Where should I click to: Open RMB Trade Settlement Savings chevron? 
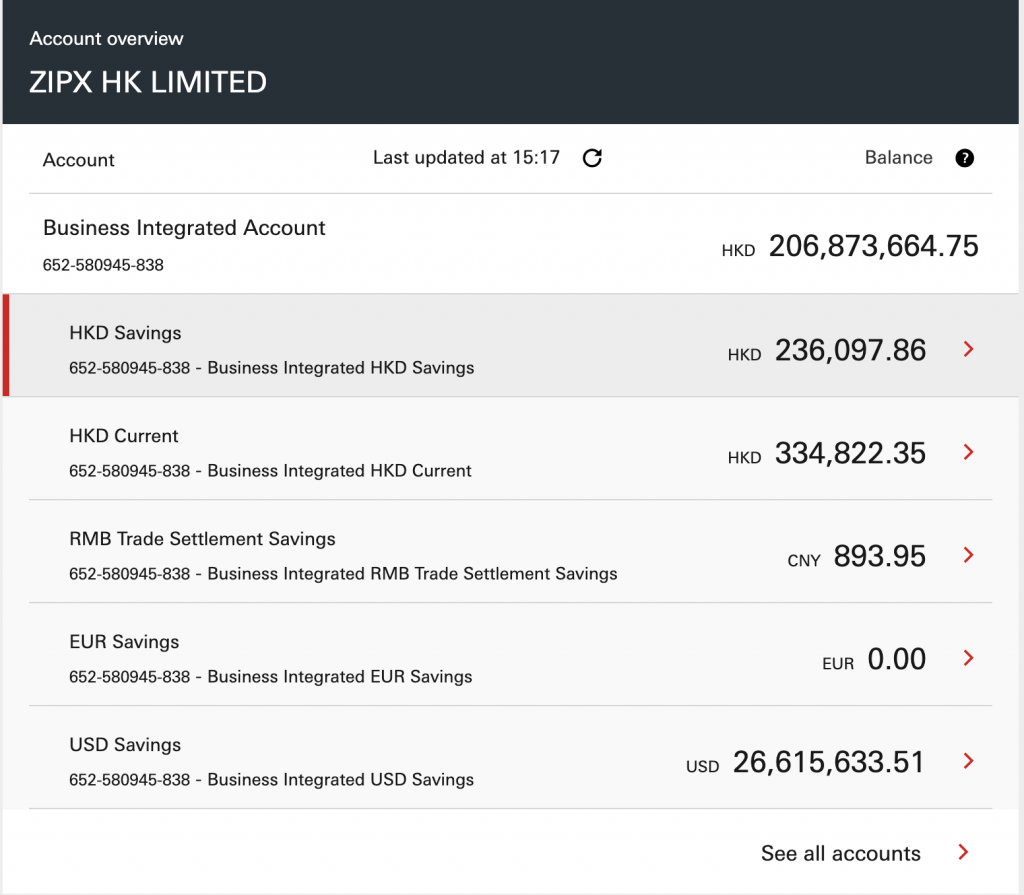tap(968, 555)
